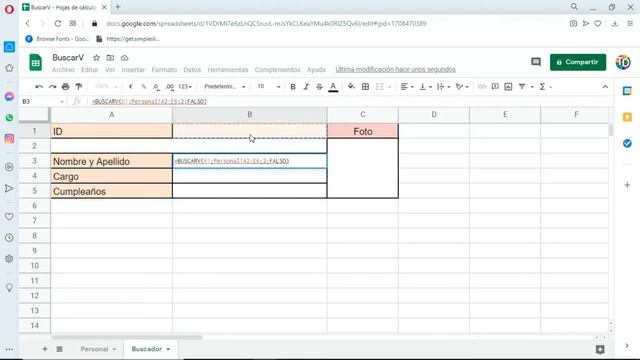Open text wrapping dropdown

coord(443,87)
